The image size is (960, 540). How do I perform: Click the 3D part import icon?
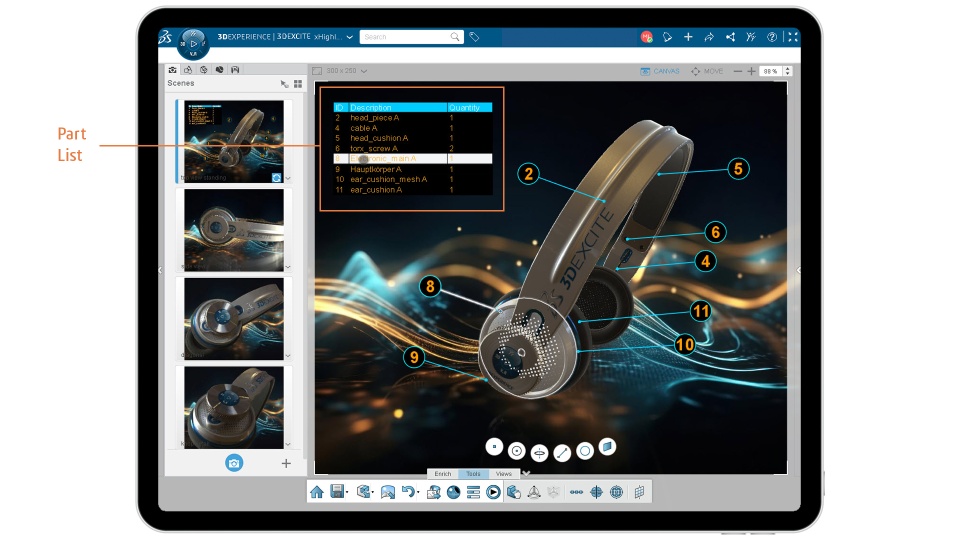tap(364, 492)
